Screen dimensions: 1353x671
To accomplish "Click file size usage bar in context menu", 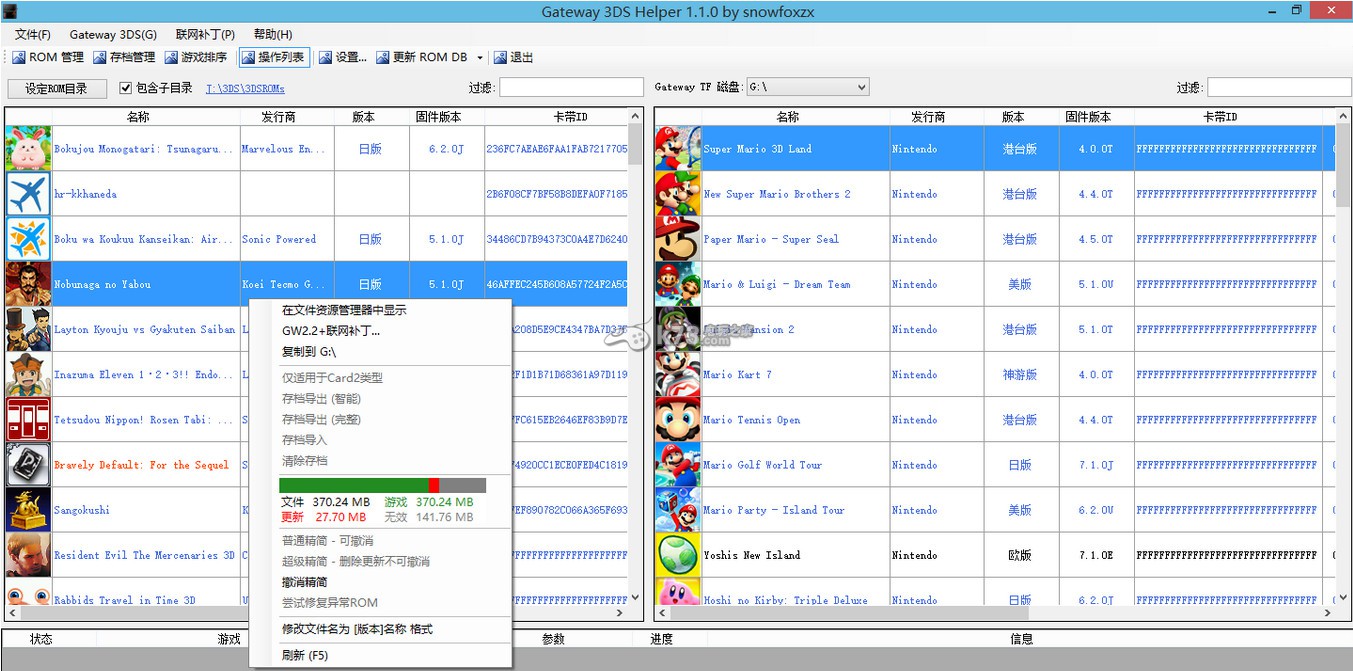I will click(x=383, y=485).
